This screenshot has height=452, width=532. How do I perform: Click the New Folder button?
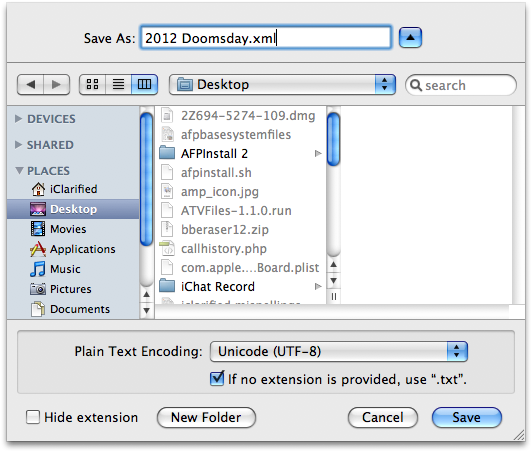[x=206, y=417]
